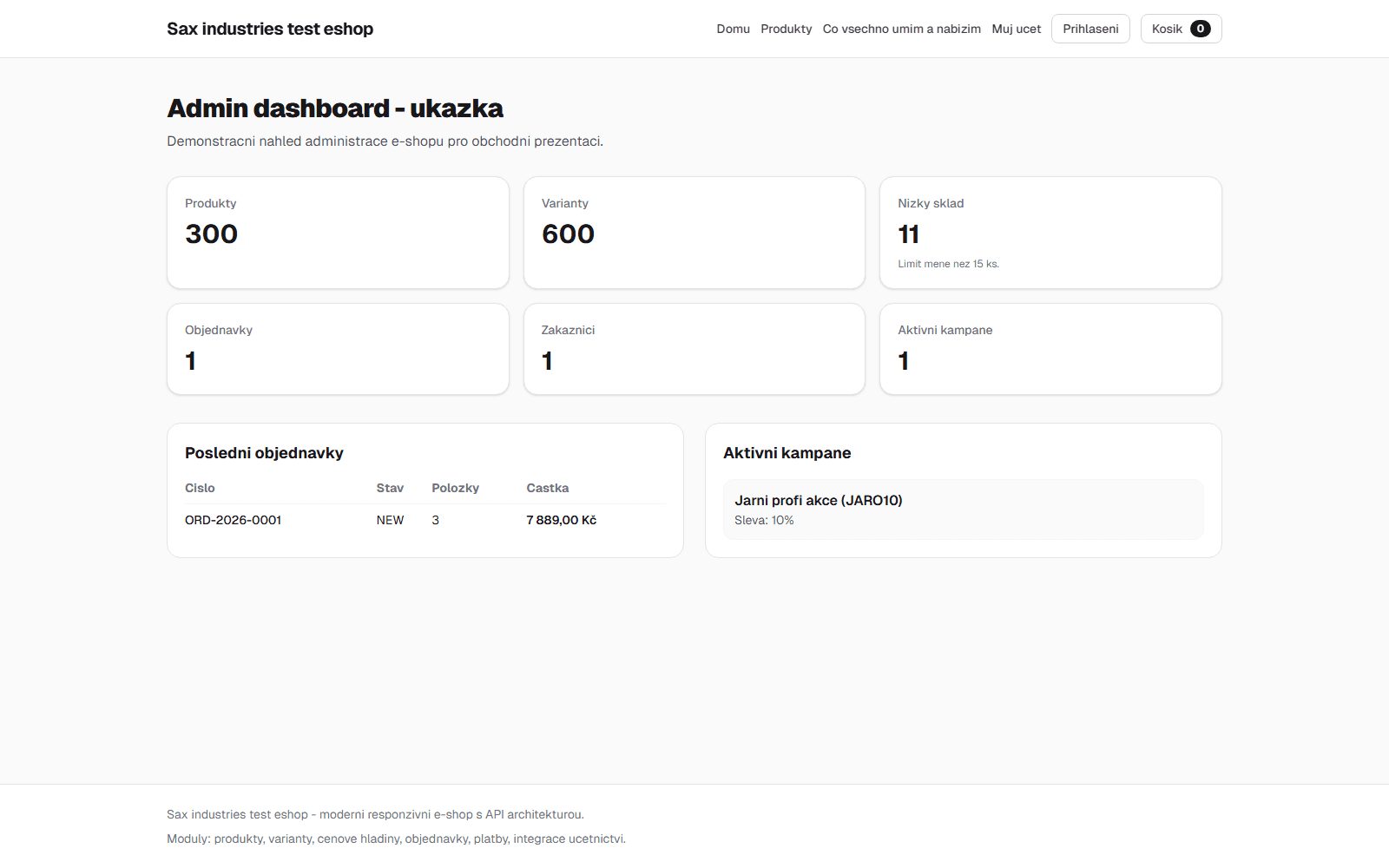Click the Prihlaseni button
Viewport: 1389px width, 868px height.
1090,29
